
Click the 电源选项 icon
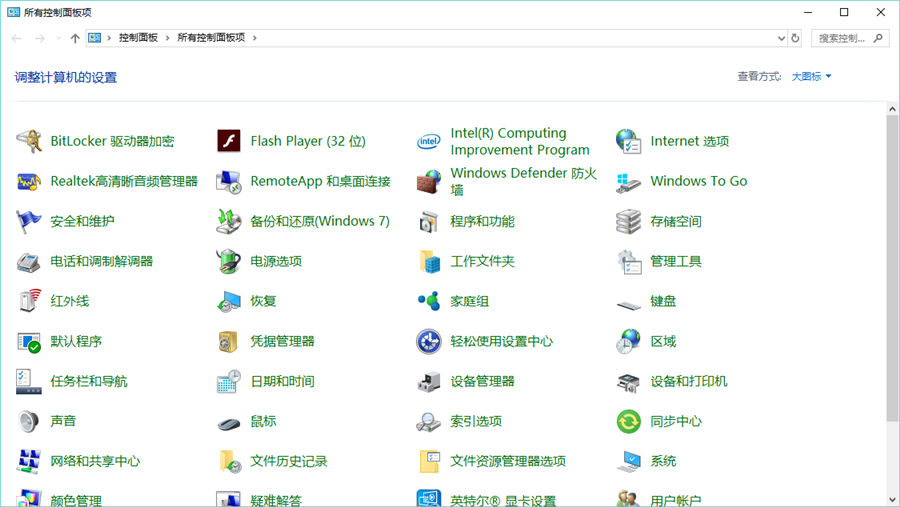(229, 261)
